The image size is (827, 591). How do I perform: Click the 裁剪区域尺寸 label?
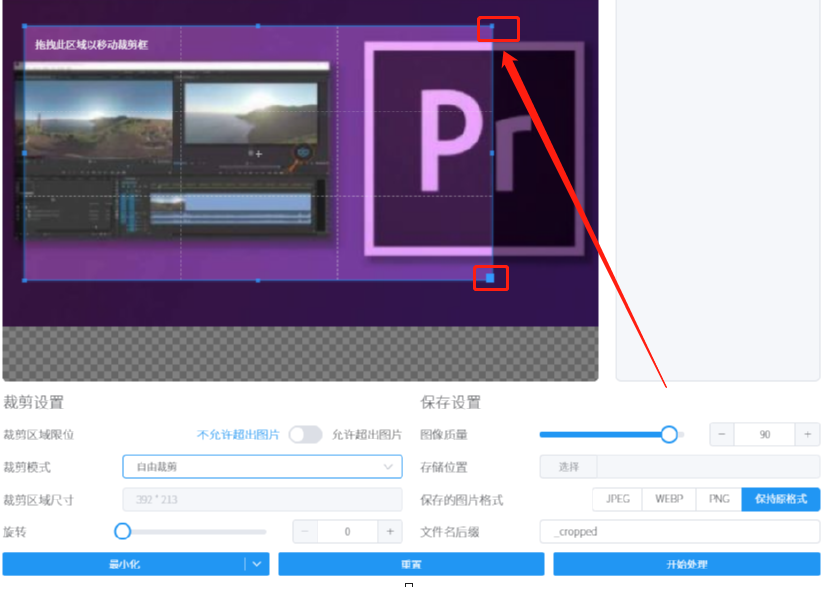[39, 500]
